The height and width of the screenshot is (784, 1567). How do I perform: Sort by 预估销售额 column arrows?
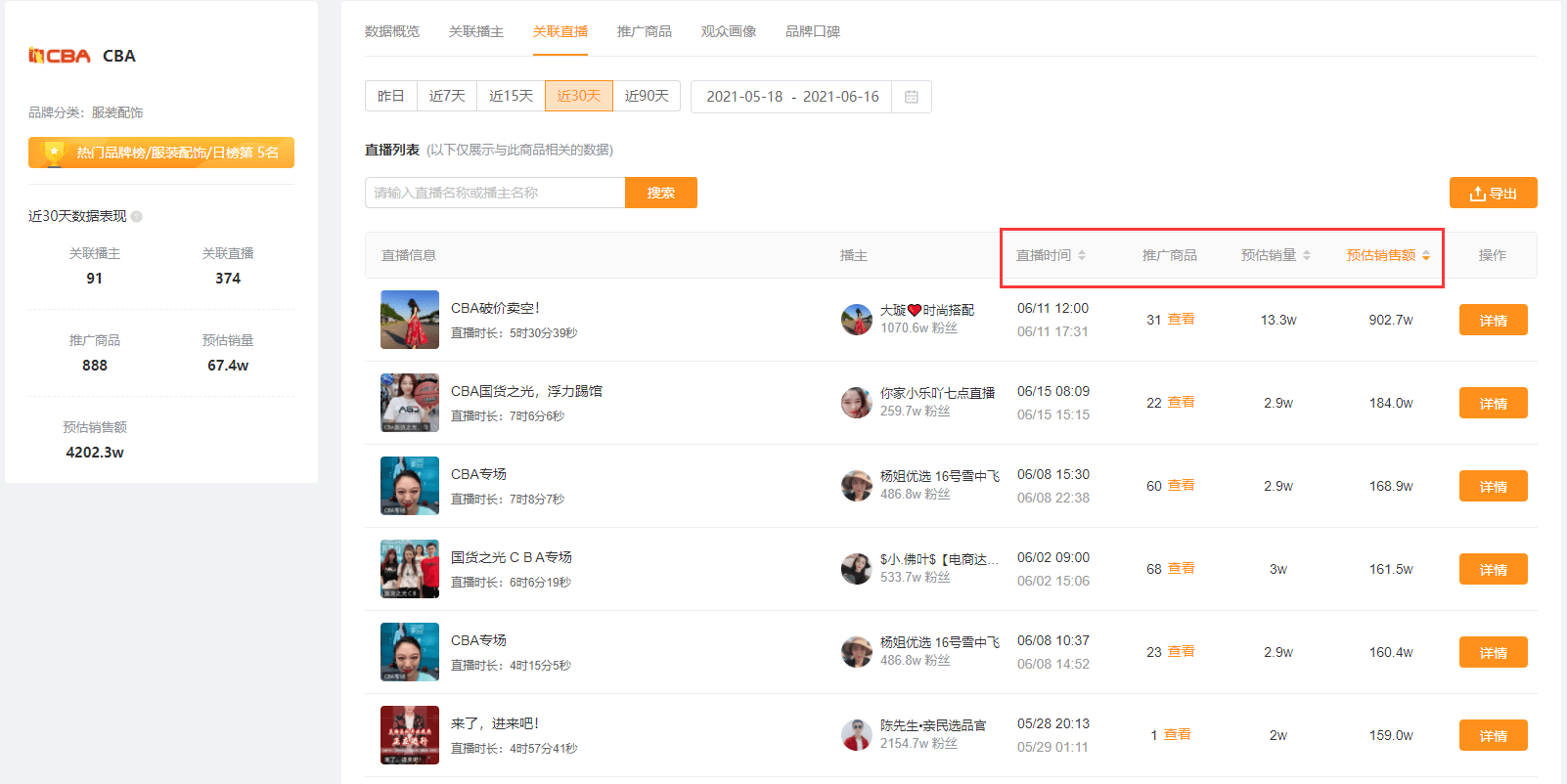(1426, 255)
